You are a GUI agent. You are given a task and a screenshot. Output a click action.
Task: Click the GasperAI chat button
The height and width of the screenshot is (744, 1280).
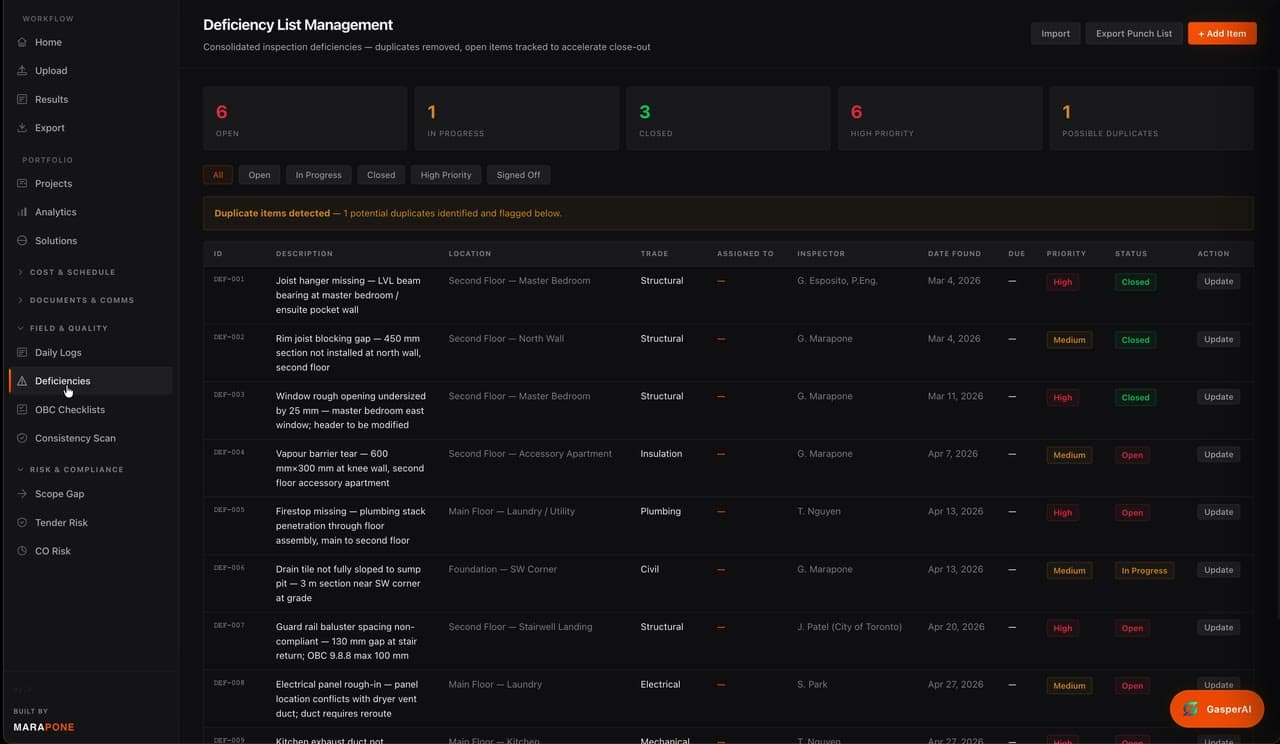pyautogui.click(x=1217, y=709)
